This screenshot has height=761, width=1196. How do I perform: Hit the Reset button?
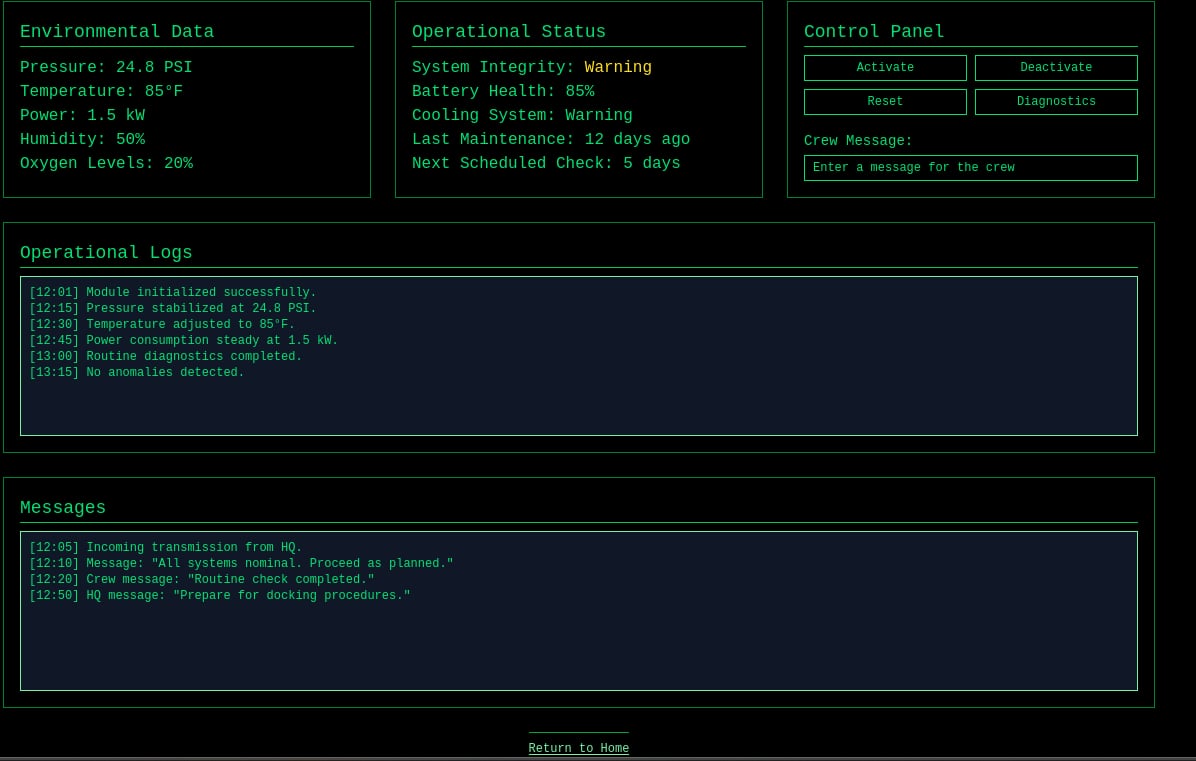point(885,101)
